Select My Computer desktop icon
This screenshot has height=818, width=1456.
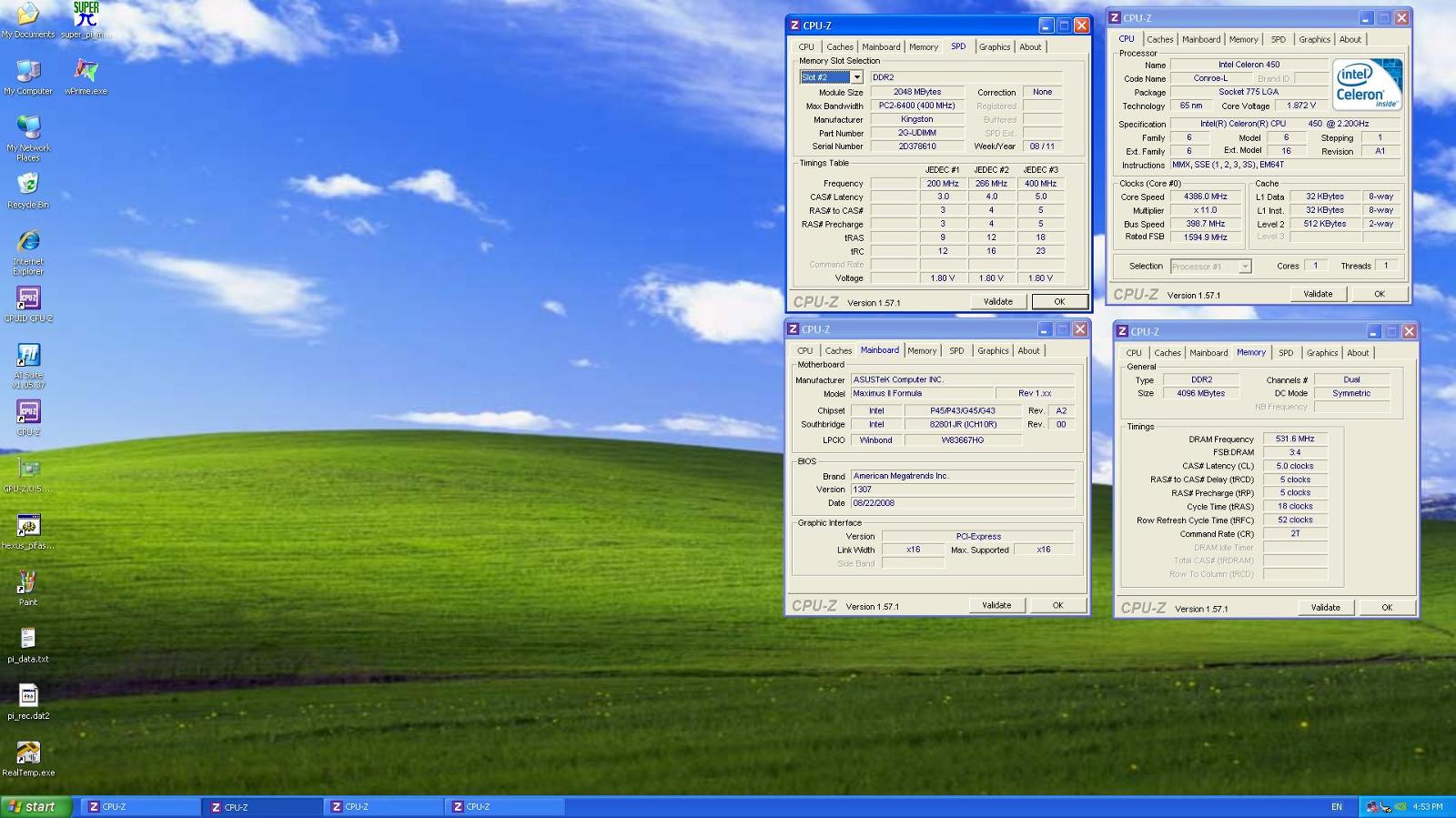(x=28, y=77)
